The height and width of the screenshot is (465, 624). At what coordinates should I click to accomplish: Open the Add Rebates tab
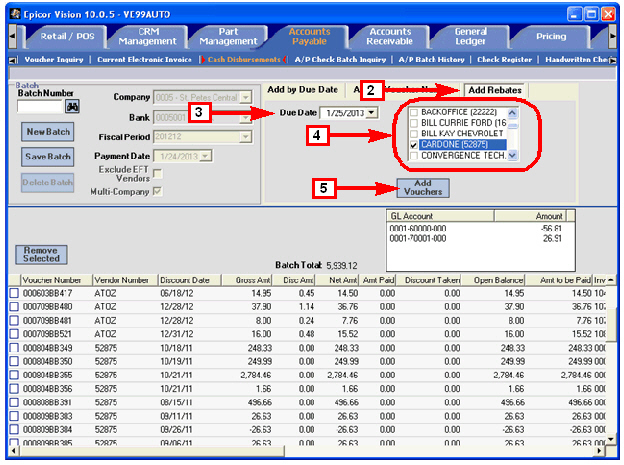[x=495, y=90]
